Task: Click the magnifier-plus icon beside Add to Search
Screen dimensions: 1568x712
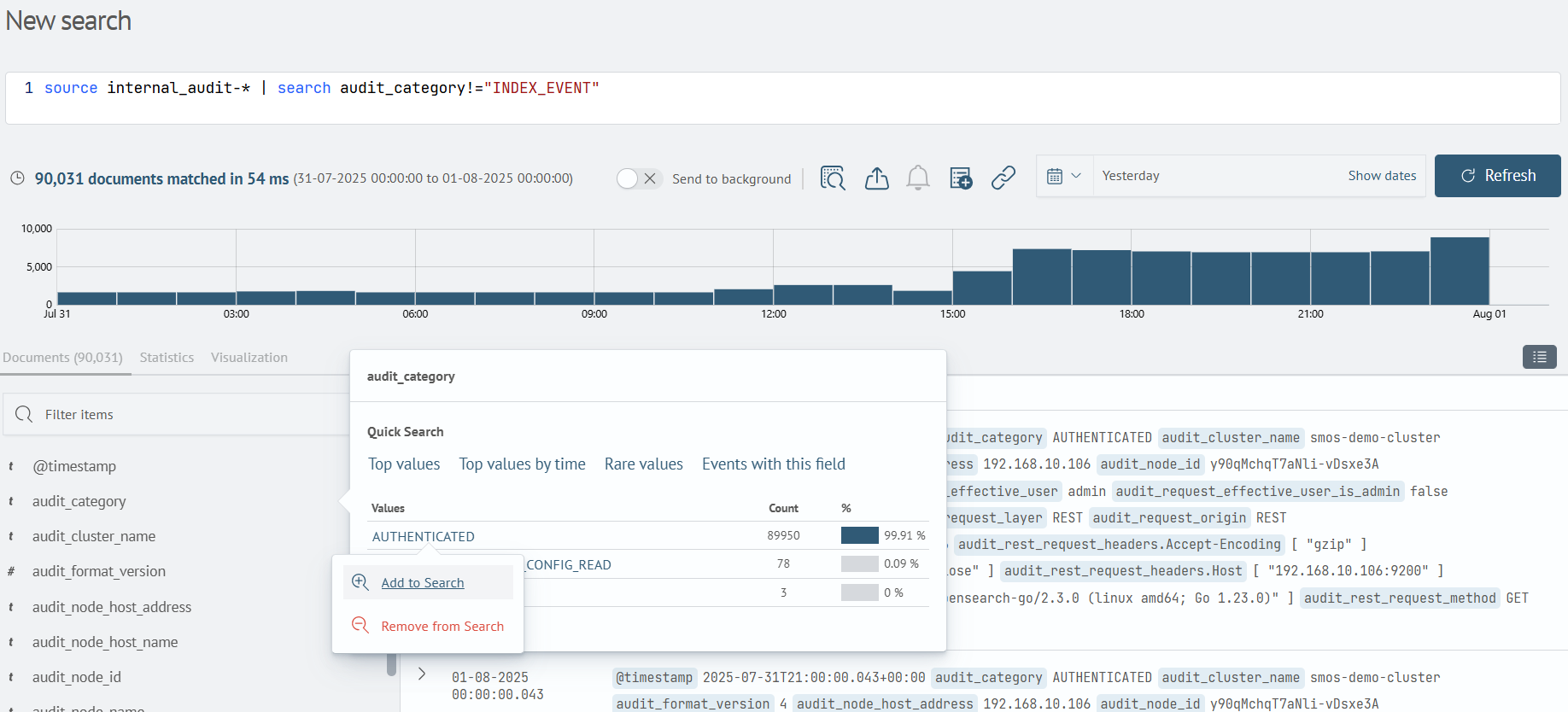Action: point(360,582)
